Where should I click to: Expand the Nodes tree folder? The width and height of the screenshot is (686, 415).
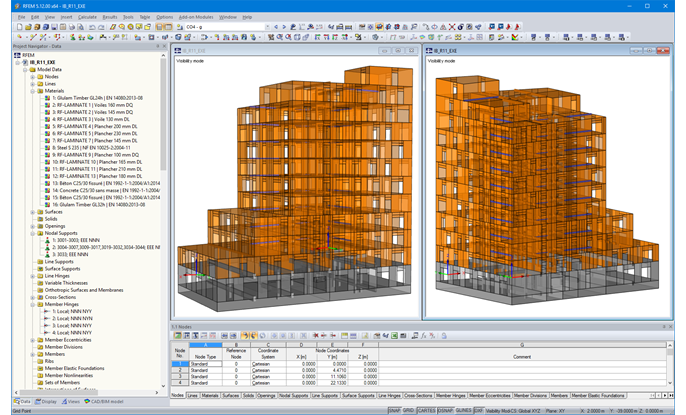(x=32, y=77)
